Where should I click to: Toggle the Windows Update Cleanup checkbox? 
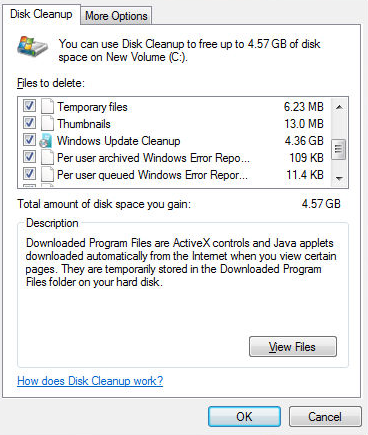pos(29,140)
